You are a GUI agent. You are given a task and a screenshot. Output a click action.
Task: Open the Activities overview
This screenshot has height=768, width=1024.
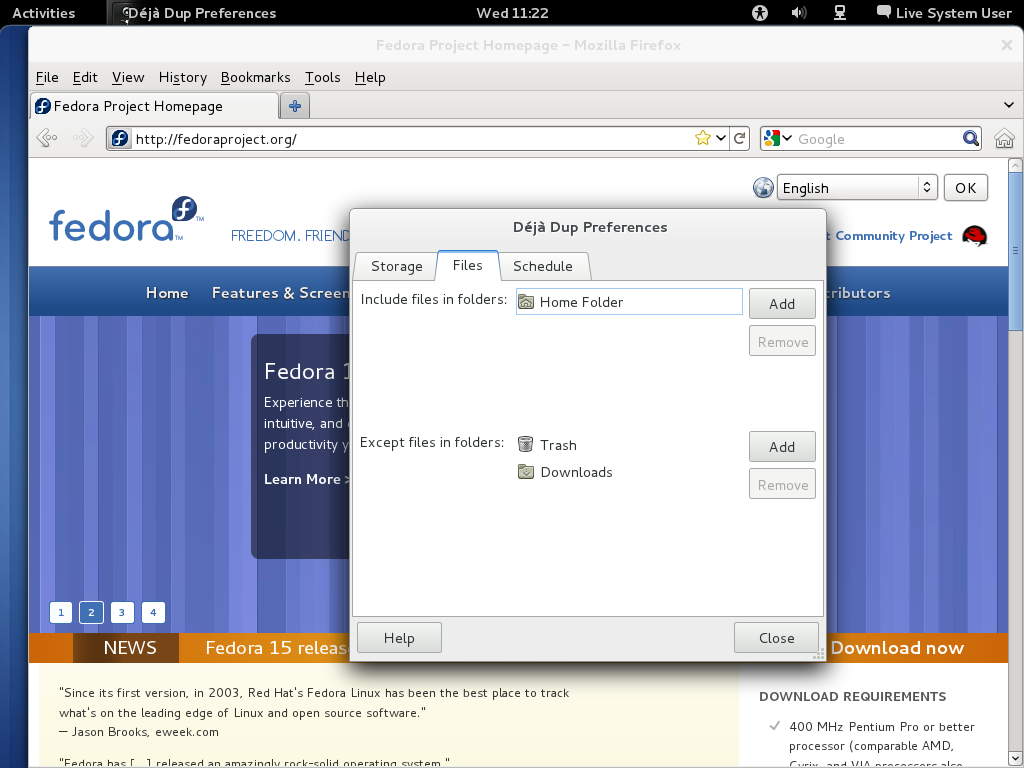[43, 12]
